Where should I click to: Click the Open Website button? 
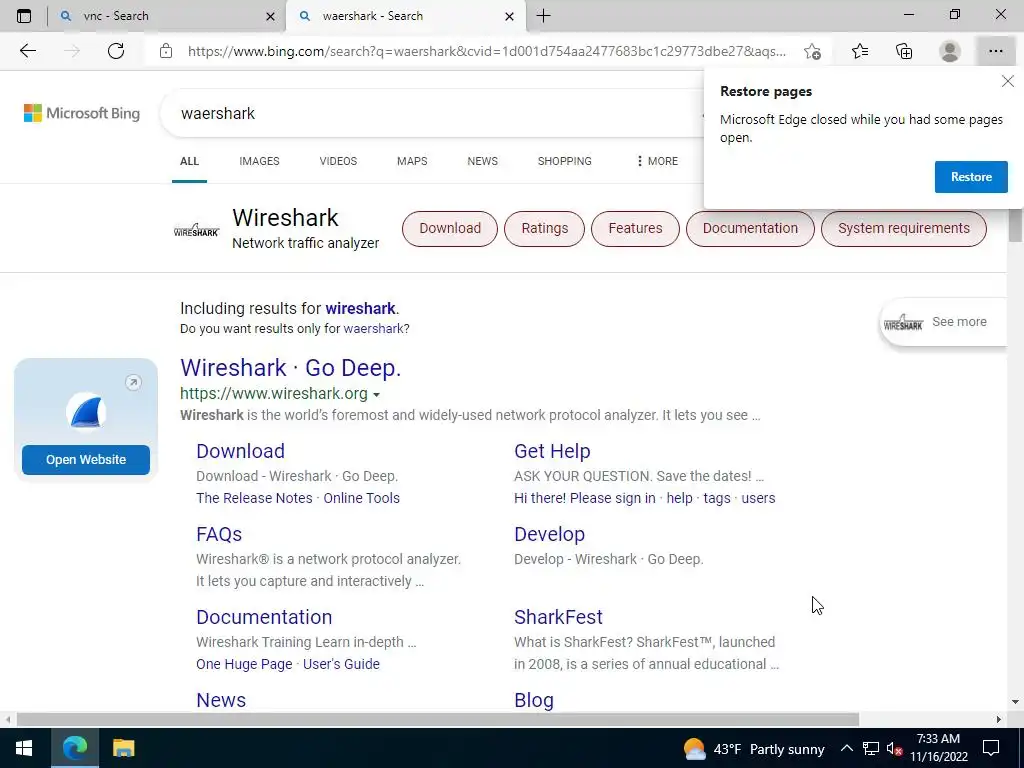[x=86, y=460]
